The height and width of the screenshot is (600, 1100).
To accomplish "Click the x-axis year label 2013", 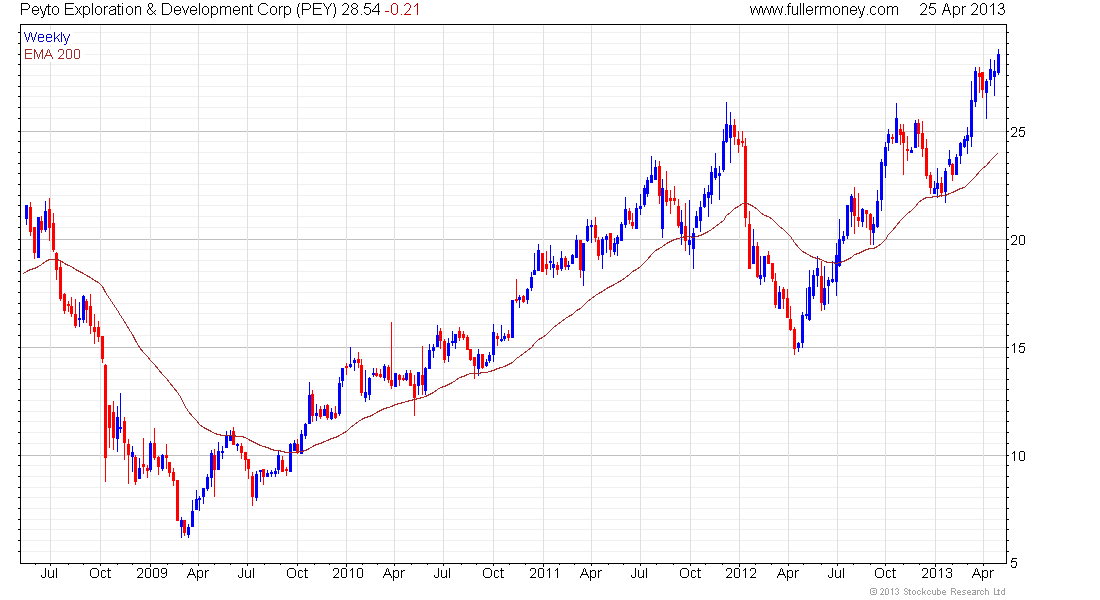I will pyautogui.click(x=937, y=573).
